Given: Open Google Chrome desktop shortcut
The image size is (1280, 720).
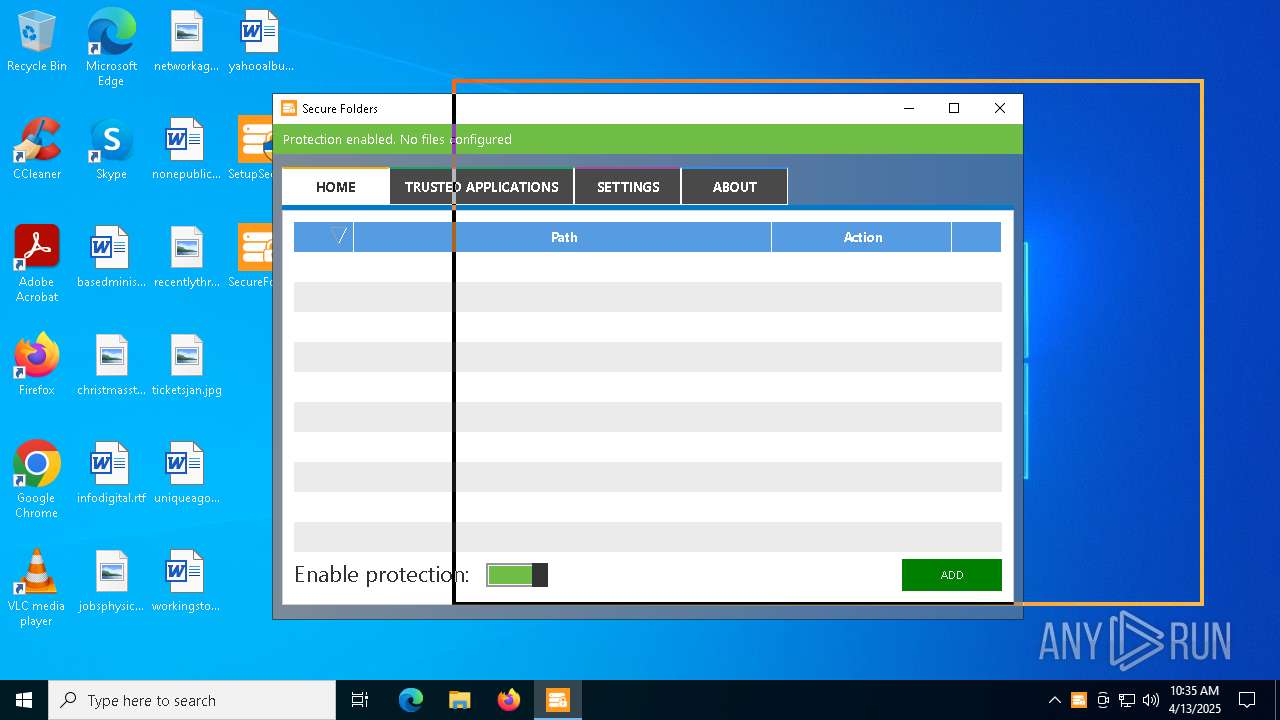Looking at the screenshot, I should (37, 479).
